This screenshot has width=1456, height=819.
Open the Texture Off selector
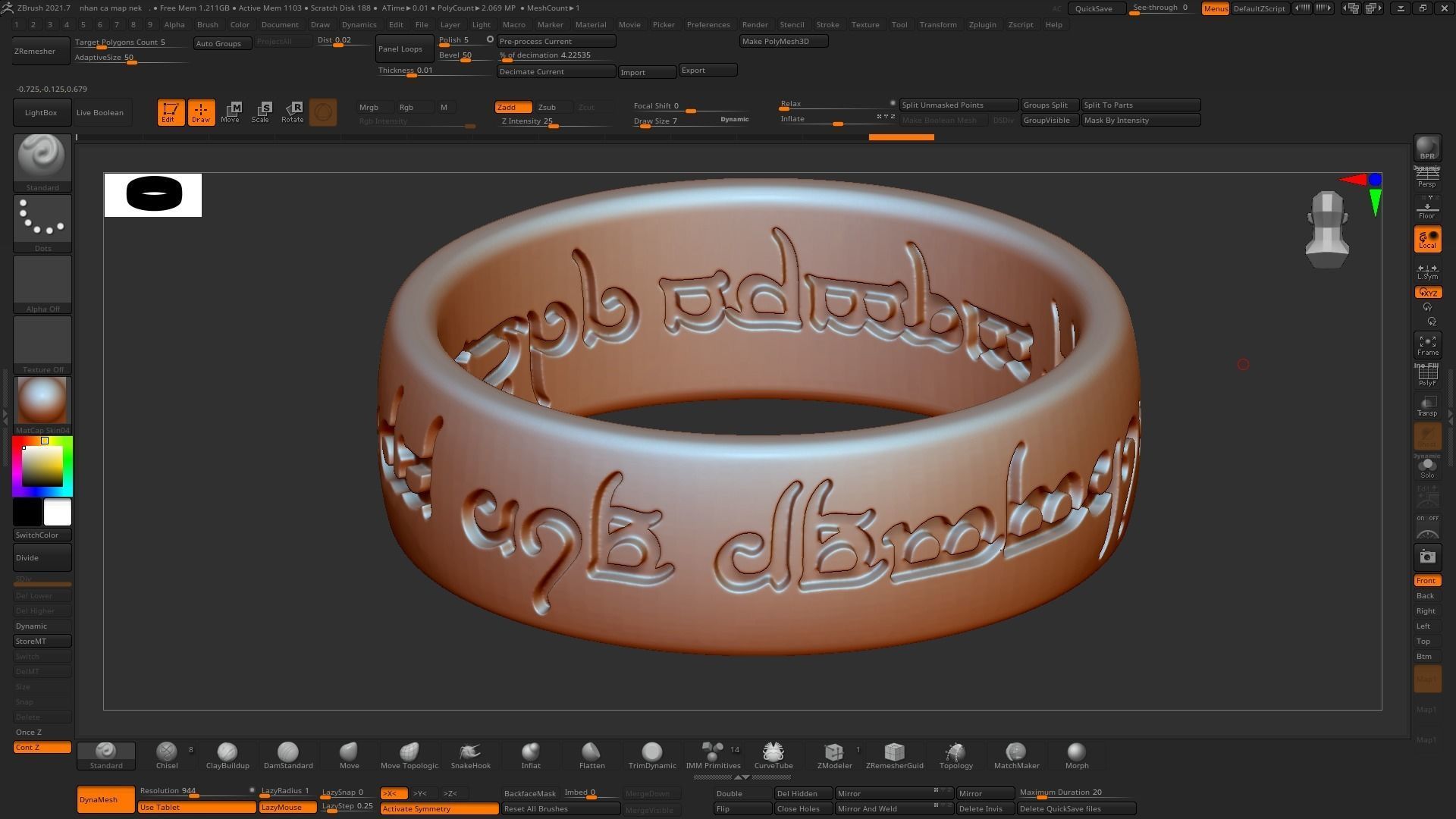(42, 346)
